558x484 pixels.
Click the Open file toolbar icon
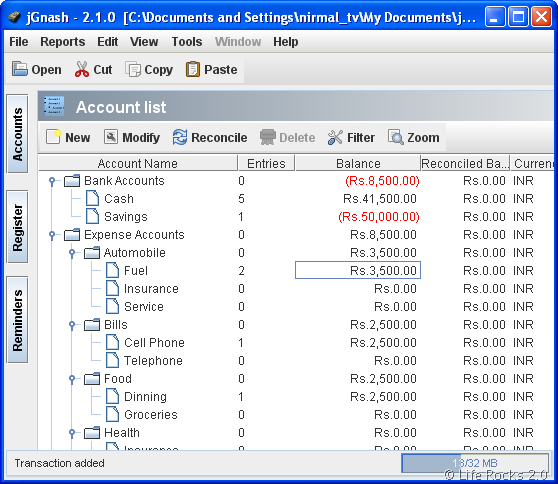click(x=20, y=69)
